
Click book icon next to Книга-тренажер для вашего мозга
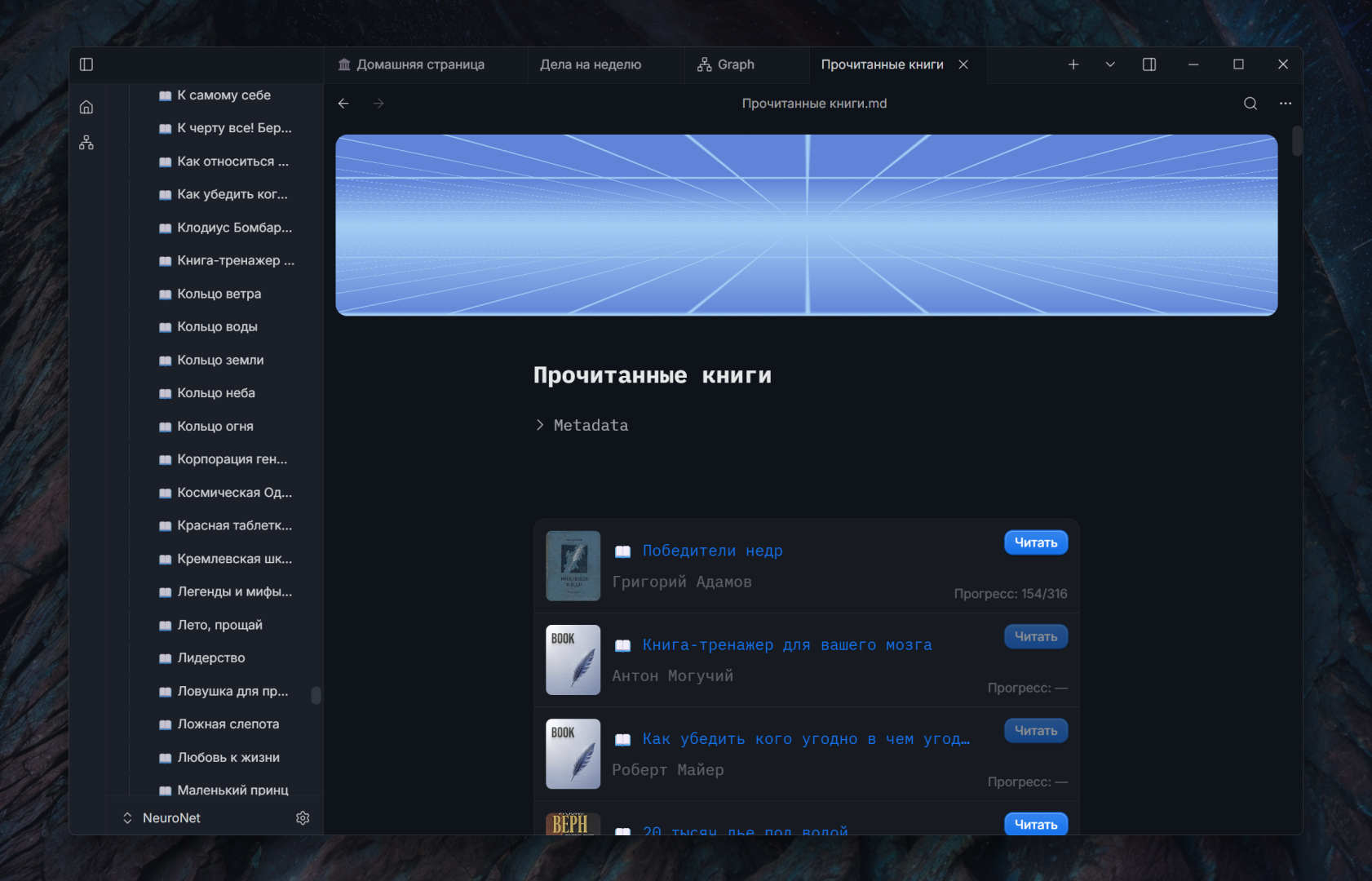[x=622, y=645]
